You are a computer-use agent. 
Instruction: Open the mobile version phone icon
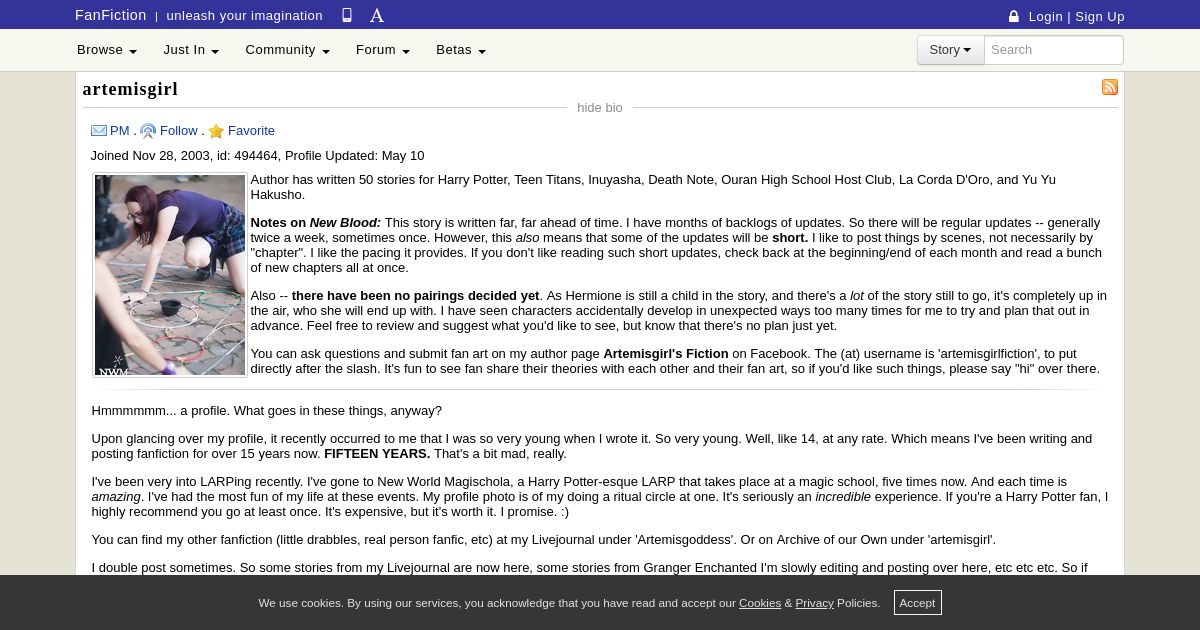(347, 15)
